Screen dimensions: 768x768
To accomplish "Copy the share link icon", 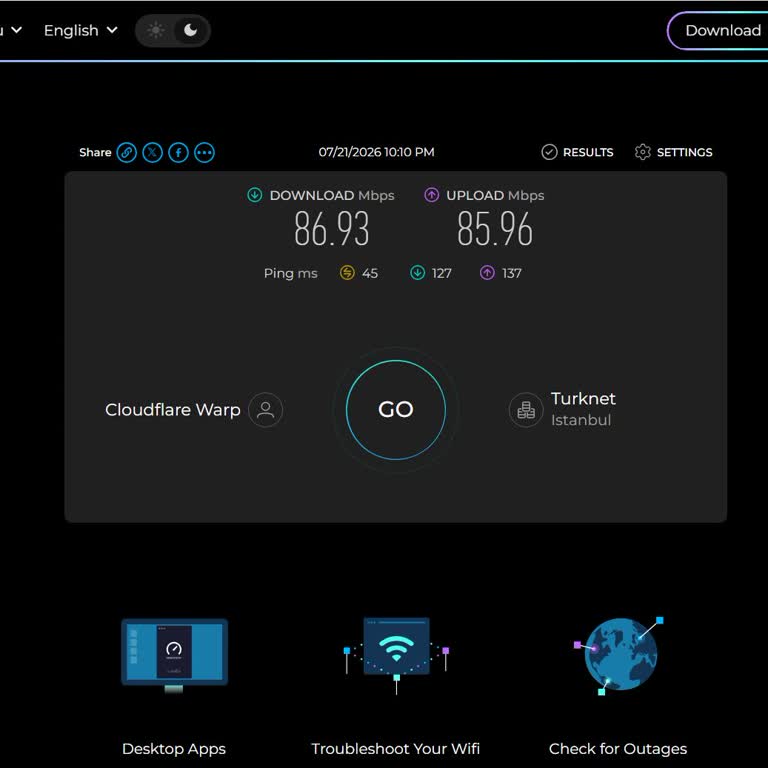I will pos(126,152).
